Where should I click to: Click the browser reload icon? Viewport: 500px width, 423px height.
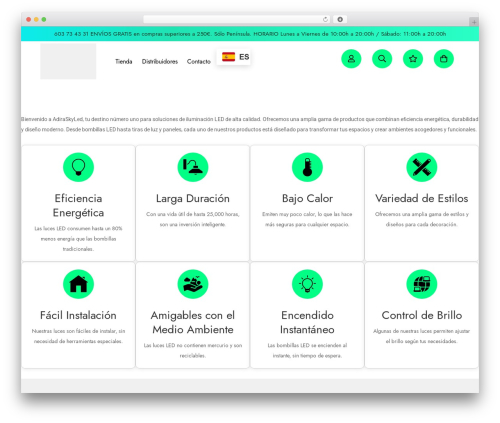pyautogui.click(x=325, y=19)
